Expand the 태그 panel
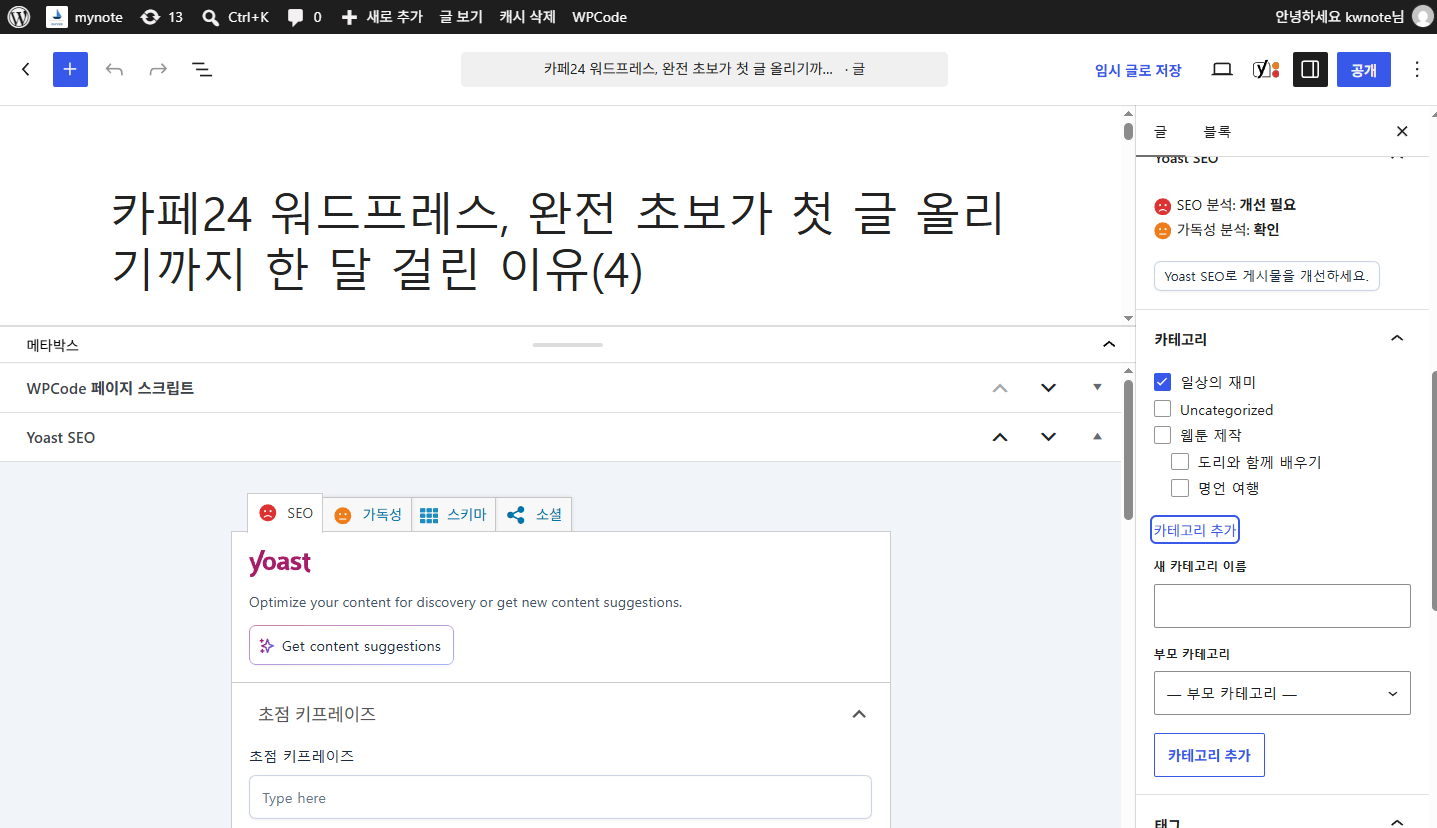This screenshot has width=1437, height=828. [1397, 822]
